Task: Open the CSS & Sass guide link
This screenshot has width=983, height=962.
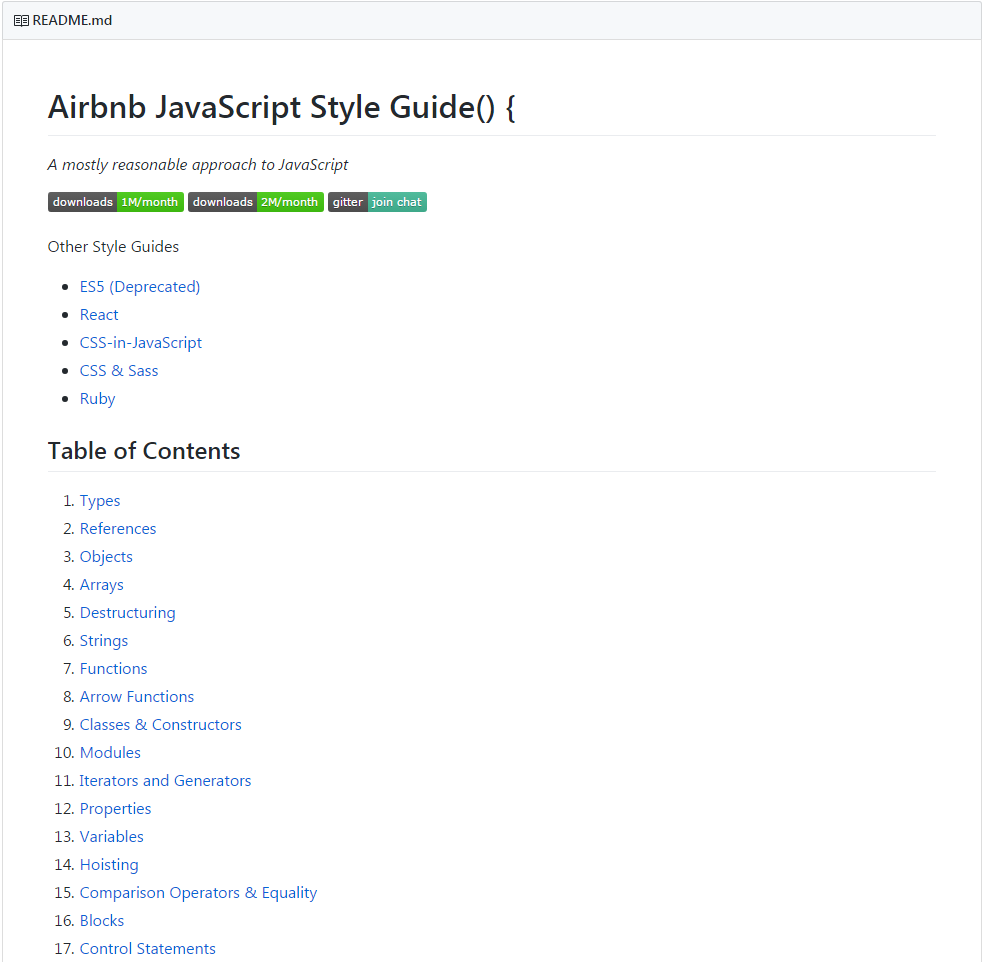Action: pyautogui.click(x=119, y=371)
